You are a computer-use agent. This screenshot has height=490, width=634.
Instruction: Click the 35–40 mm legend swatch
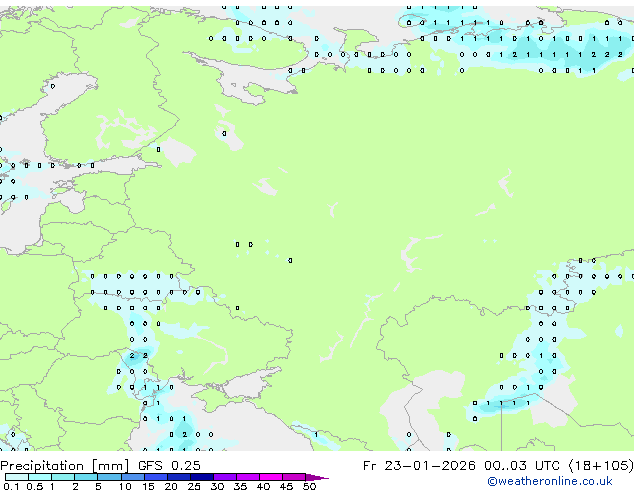pos(247,477)
